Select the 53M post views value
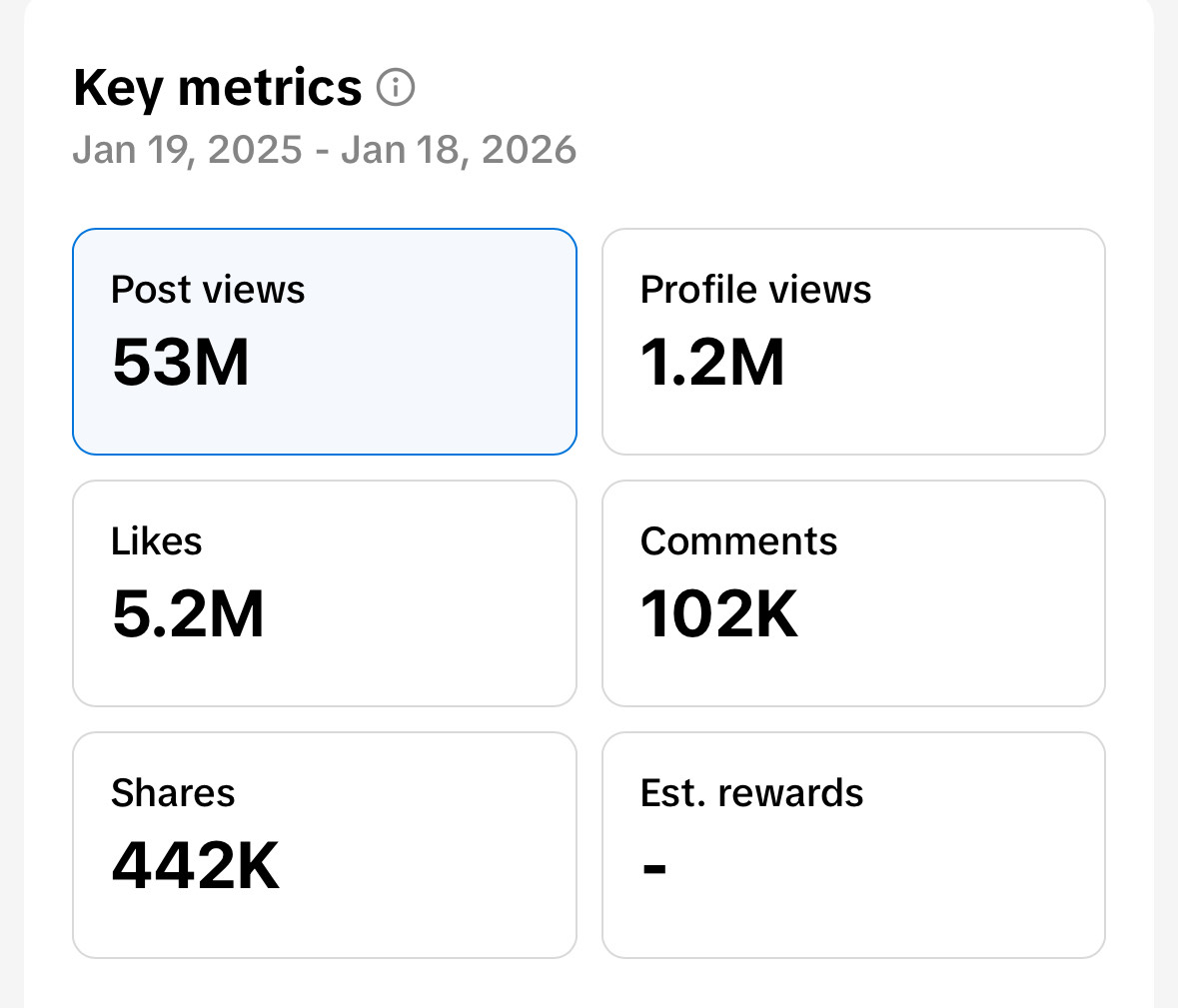The width and height of the screenshot is (1178, 1008). pos(181,365)
